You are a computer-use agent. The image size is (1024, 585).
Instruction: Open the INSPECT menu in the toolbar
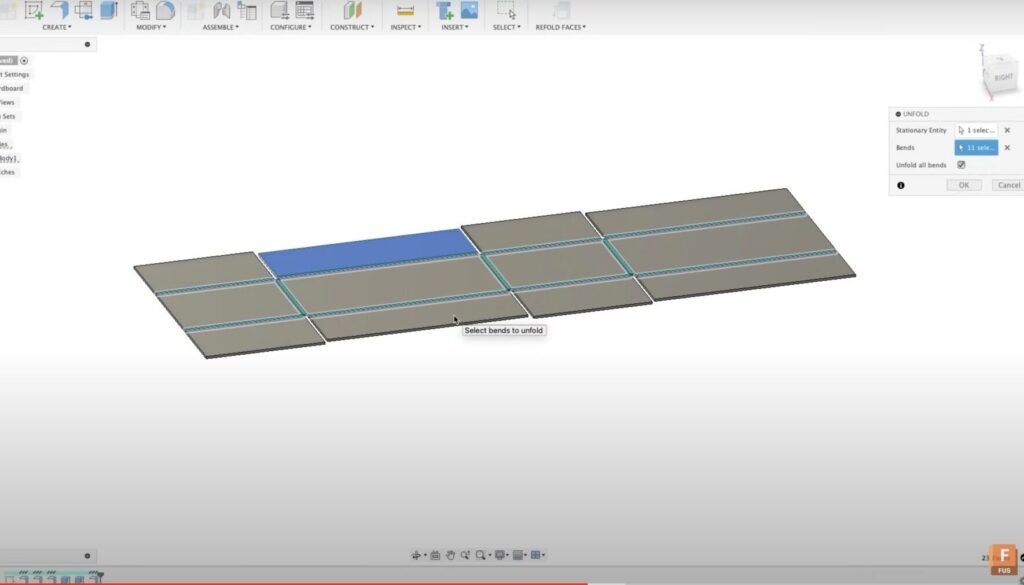(404, 27)
